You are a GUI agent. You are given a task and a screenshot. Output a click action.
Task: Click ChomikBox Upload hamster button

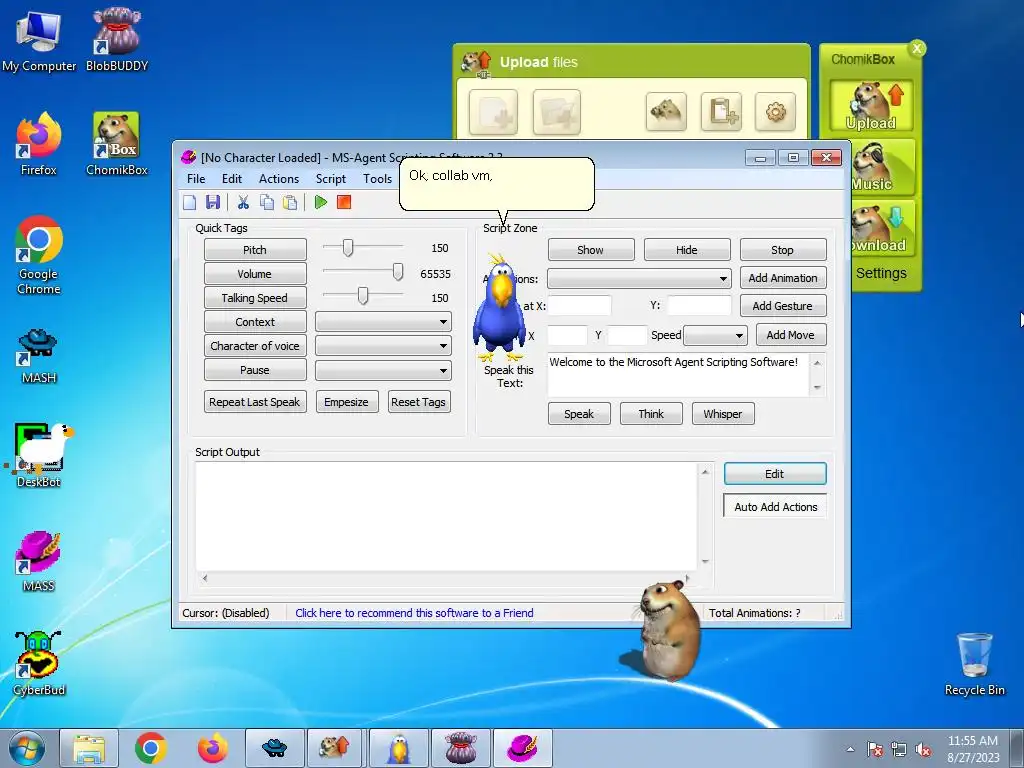click(871, 106)
